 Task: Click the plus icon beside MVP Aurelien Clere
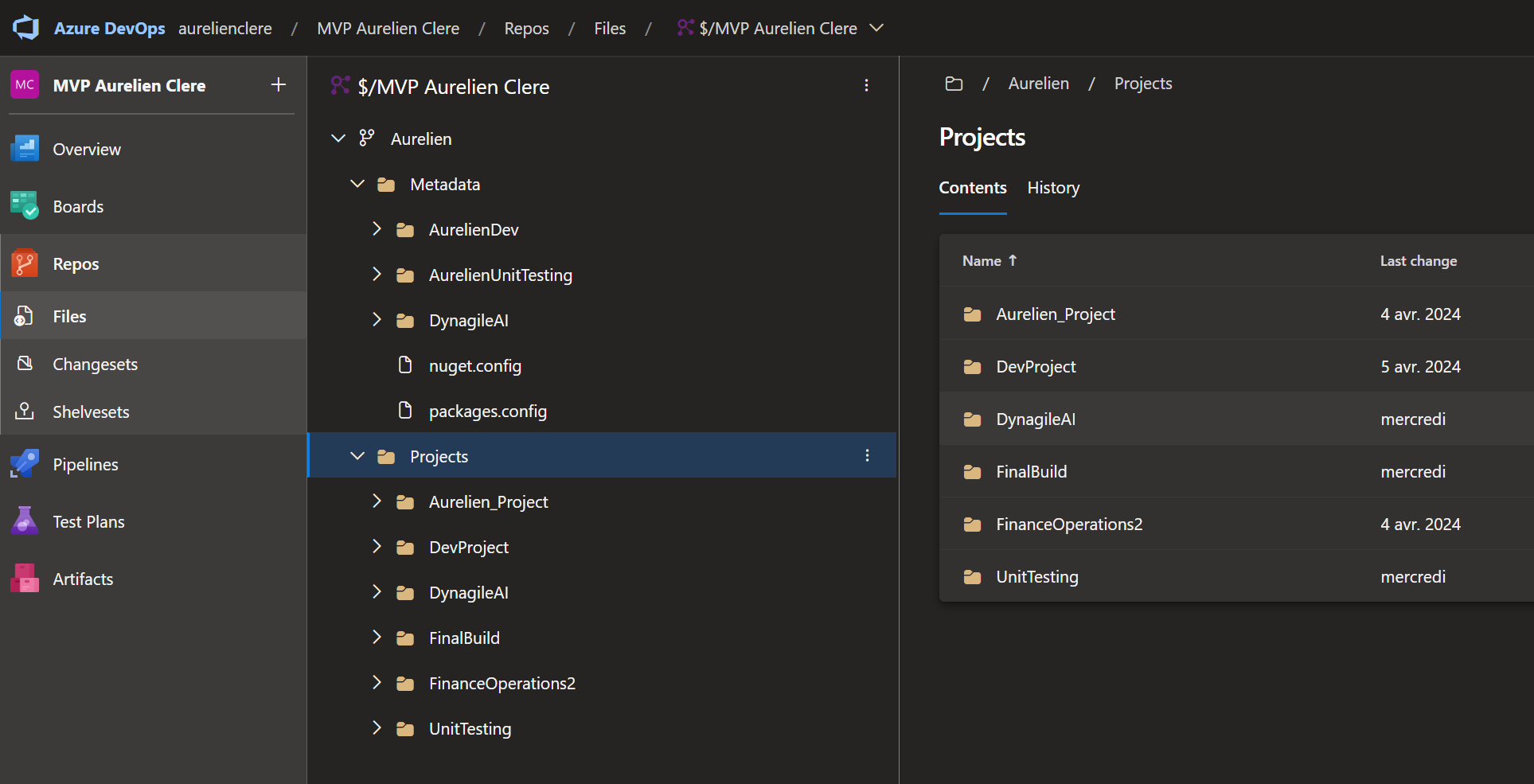[278, 84]
